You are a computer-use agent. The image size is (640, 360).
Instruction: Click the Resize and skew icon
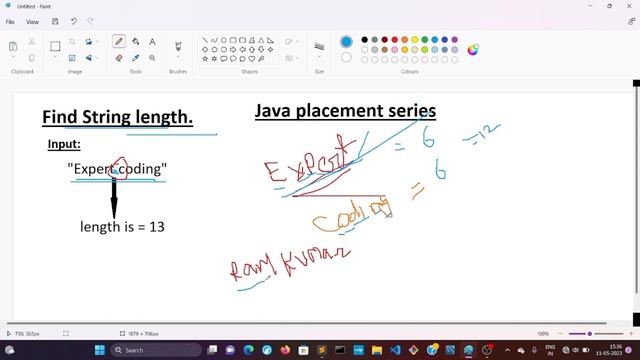[72, 58]
